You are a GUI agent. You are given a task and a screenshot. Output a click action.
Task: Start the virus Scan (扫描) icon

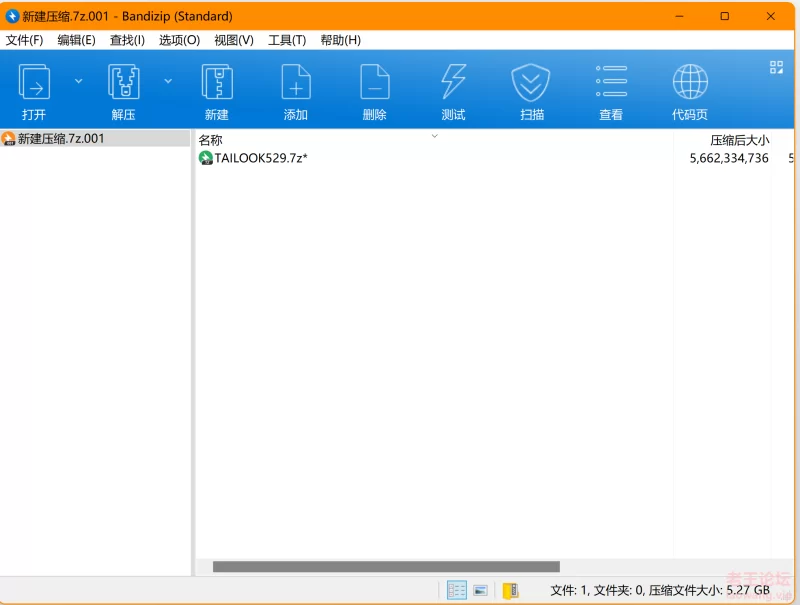pyautogui.click(x=531, y=83)
